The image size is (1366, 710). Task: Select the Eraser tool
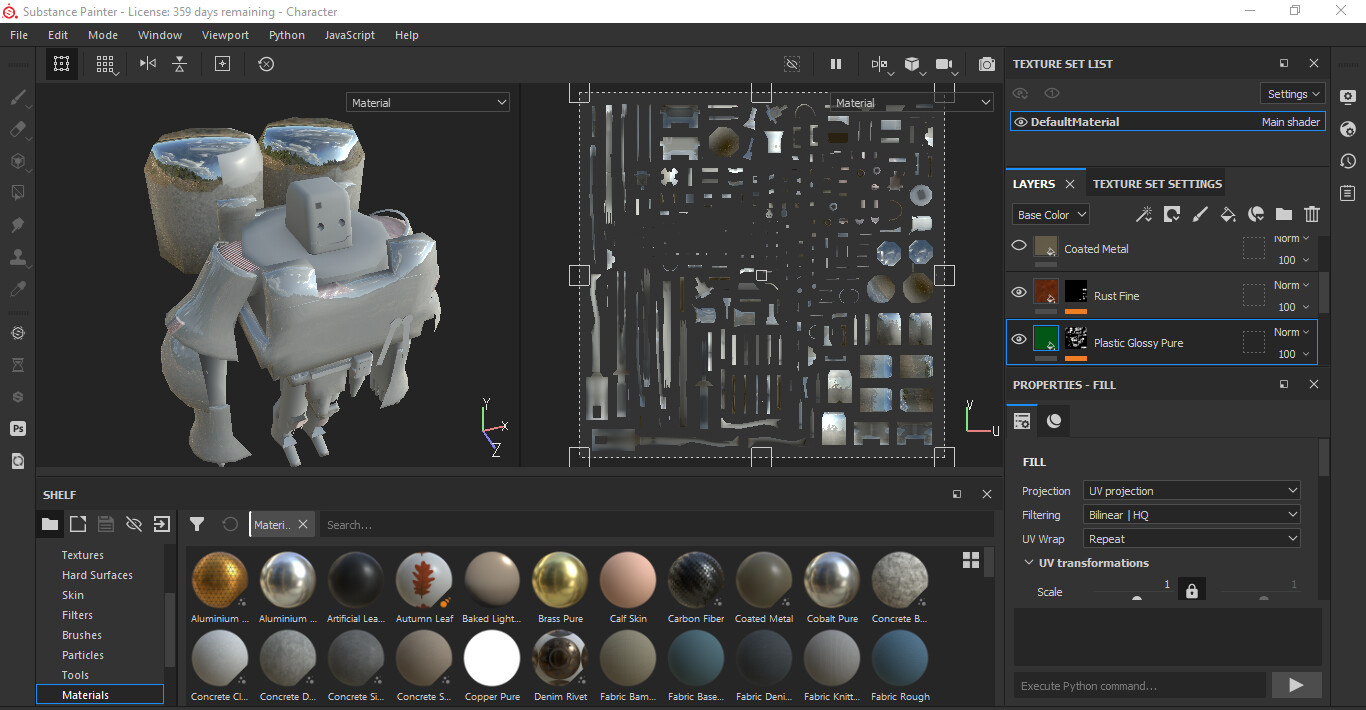point(17,129)
